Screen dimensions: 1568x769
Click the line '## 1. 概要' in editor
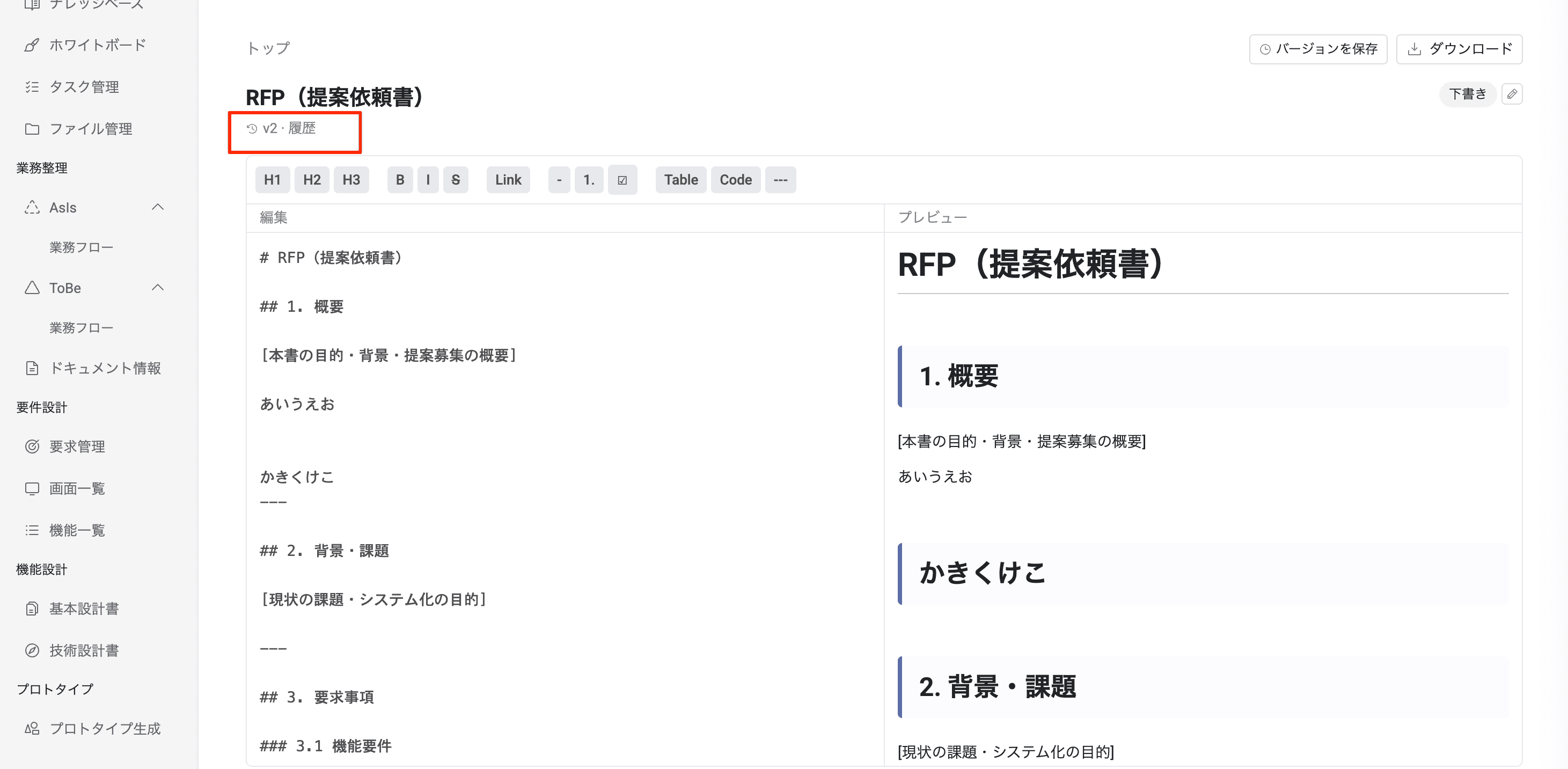(301, 307)
